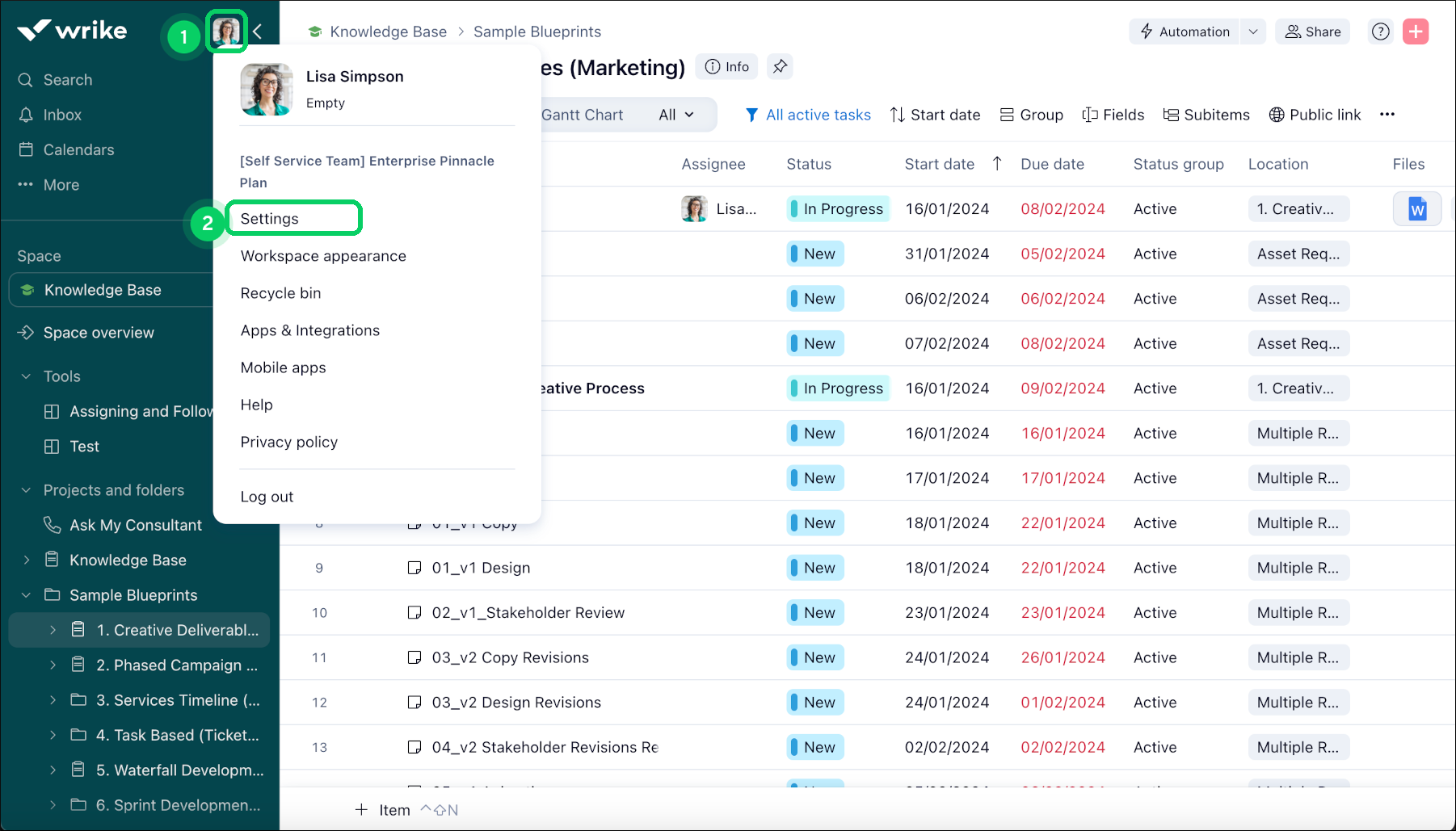
Task: Collapse the Sample Blueprints folder
Action: [x=26, y=595]
